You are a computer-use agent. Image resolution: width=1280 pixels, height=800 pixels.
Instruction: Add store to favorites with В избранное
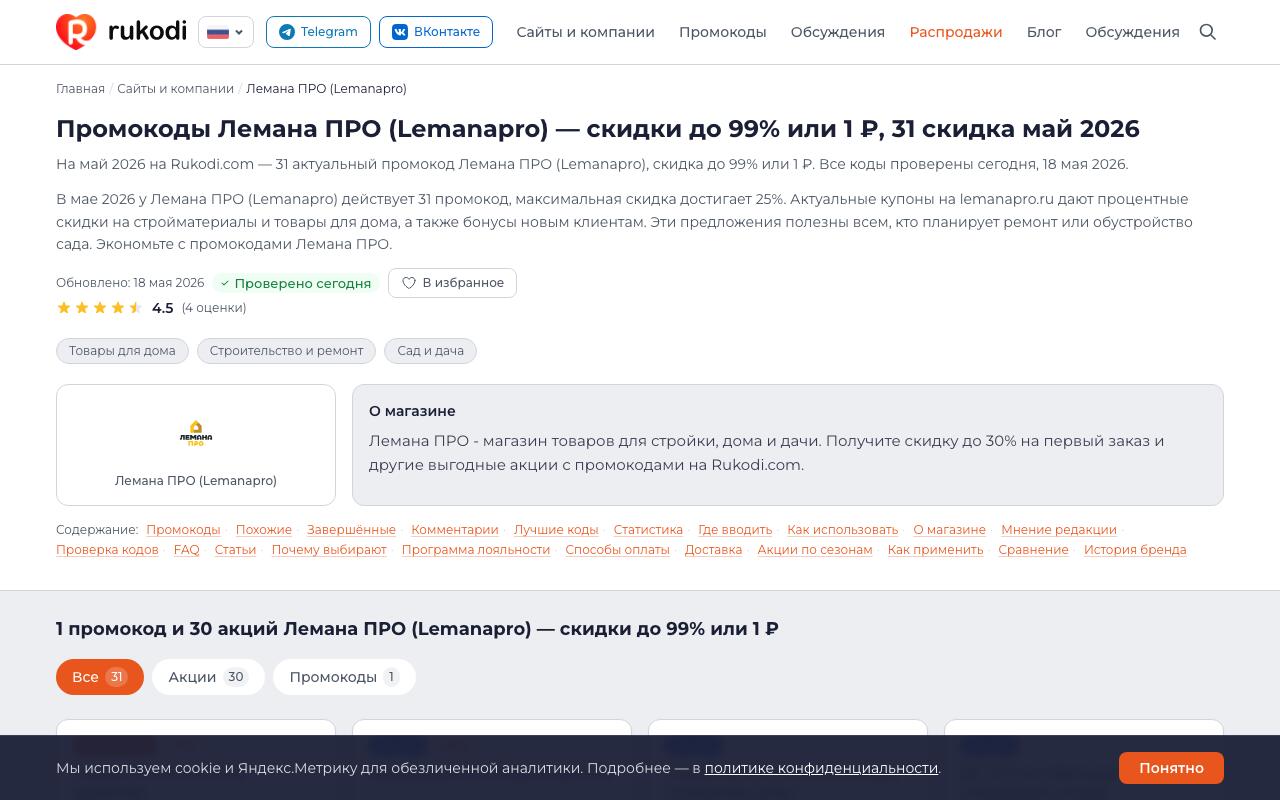(452, 283)
